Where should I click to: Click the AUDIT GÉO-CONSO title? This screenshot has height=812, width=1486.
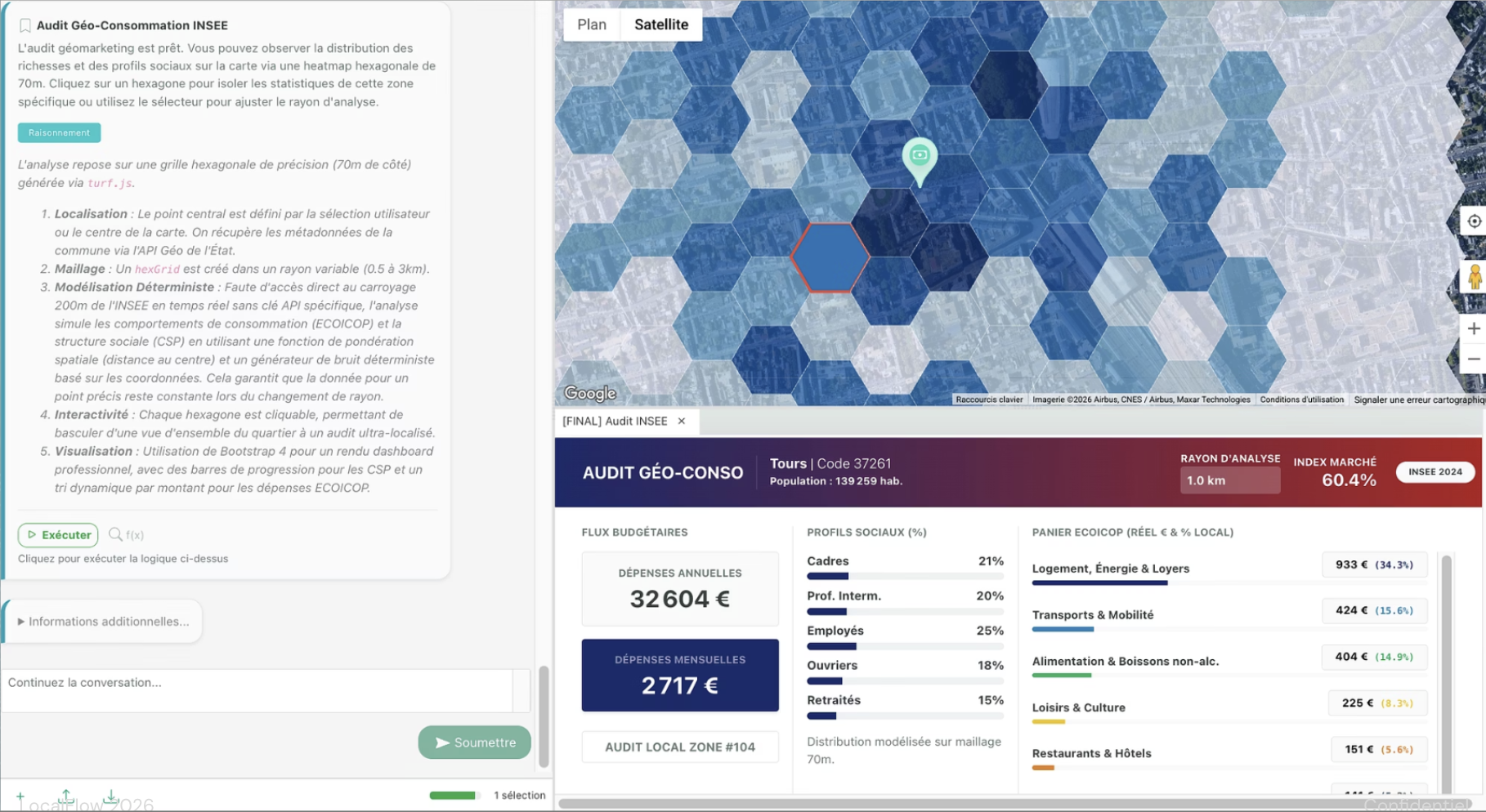click(x=663, y=472)
